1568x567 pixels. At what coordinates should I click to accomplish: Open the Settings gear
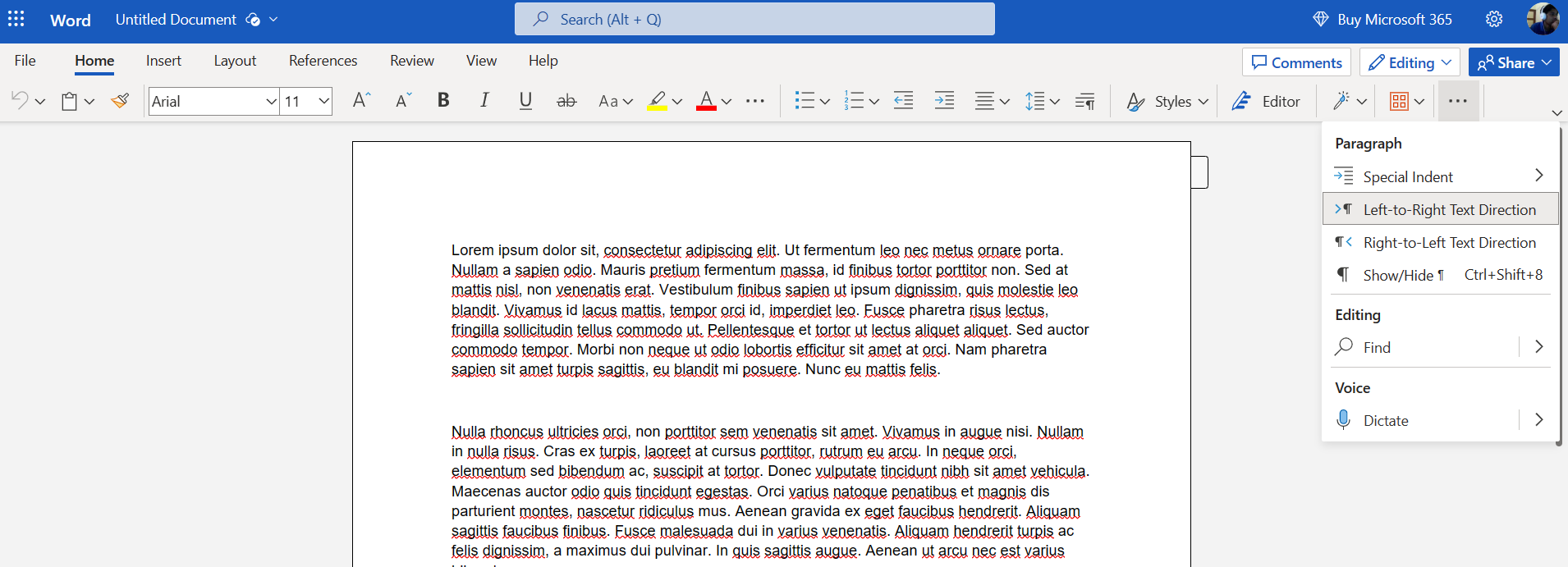[1494, 19]
